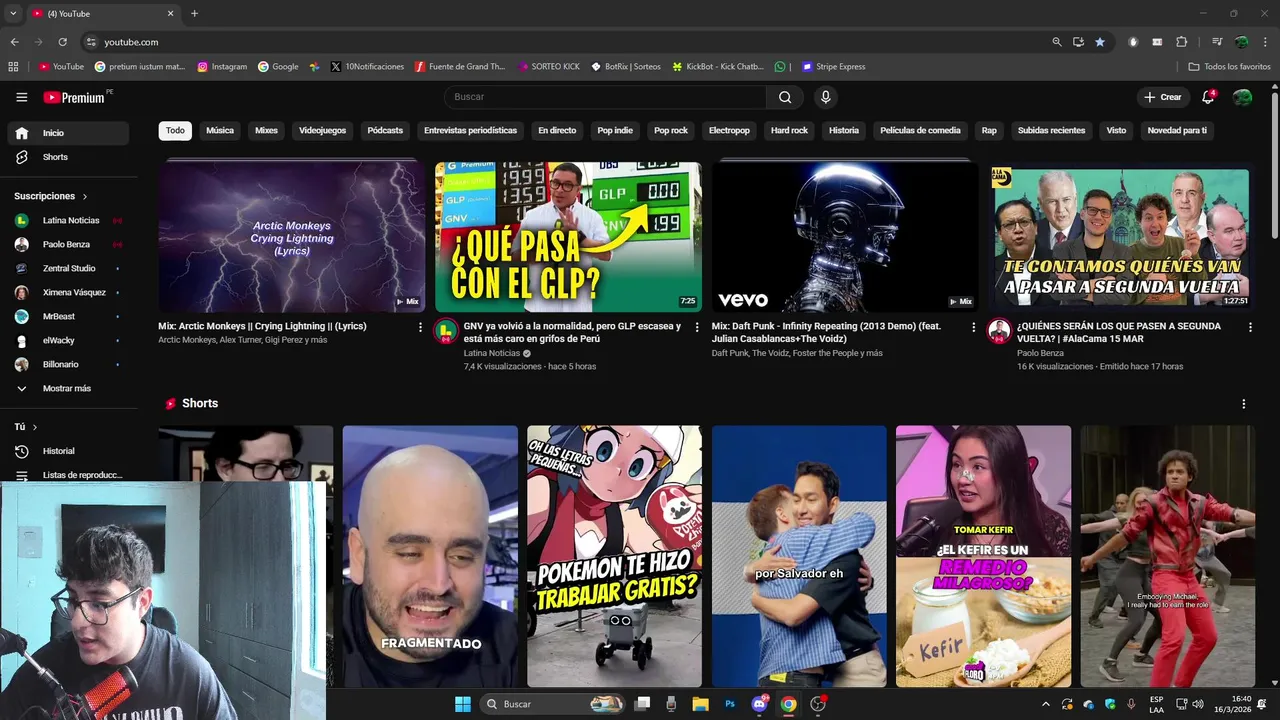Open options for Daft Punk mix
Viewport: 1280px width, 720px height.
click(x=974, y=327)
